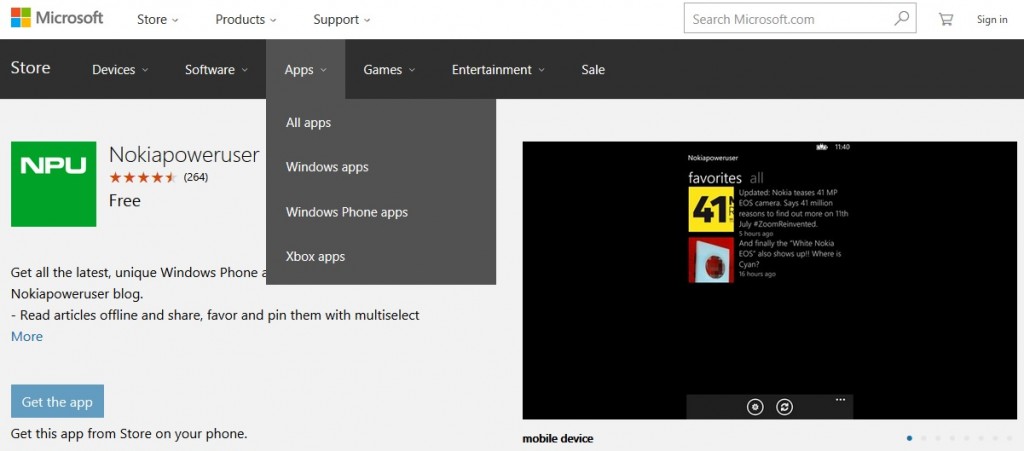The width and height of the screenshot is (1024, 451).
Task: Click the refresh icon in app screenshot
Action: [784, 407]
